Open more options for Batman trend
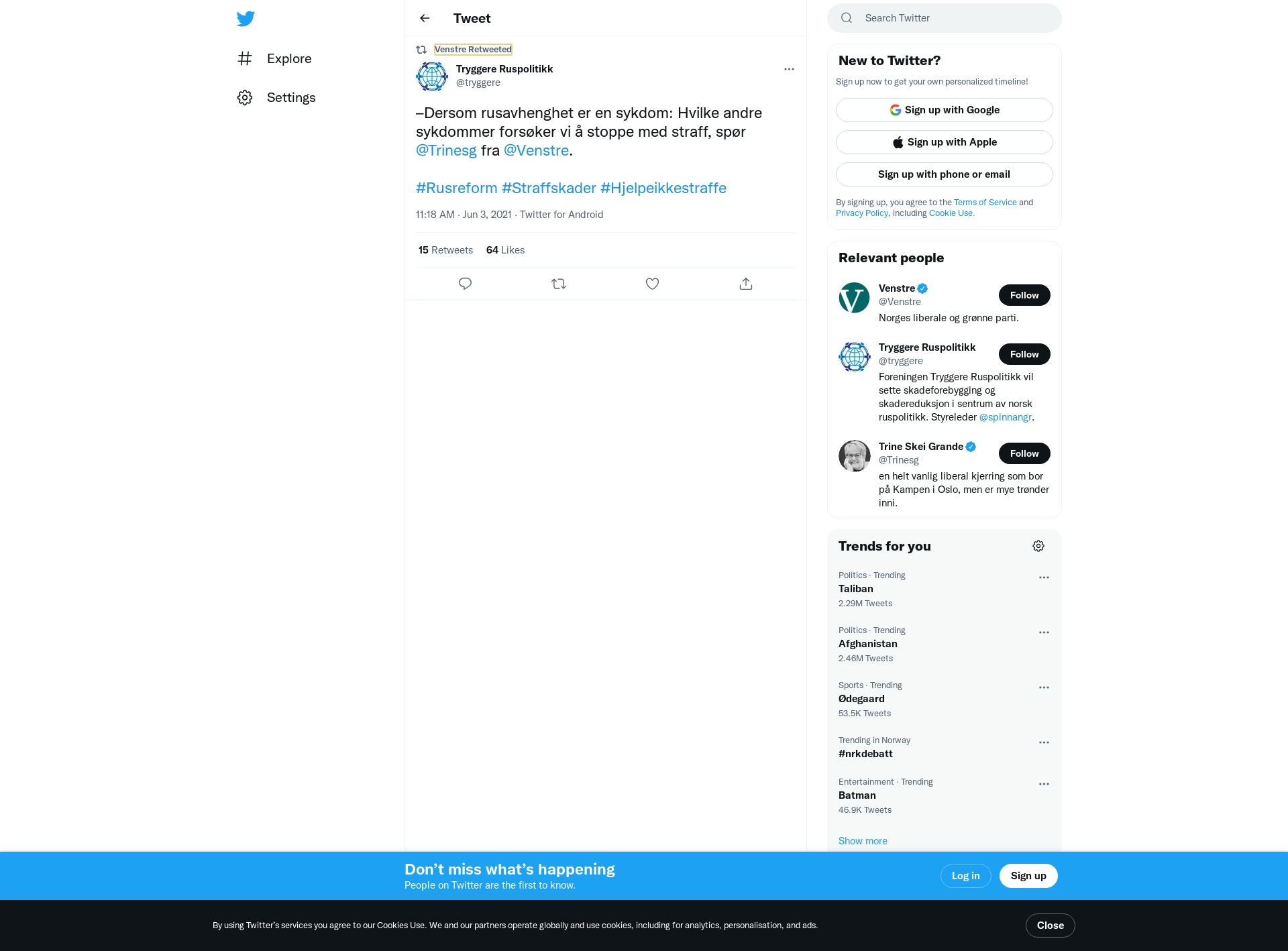1288x951 pixels. pos(1044,784)
